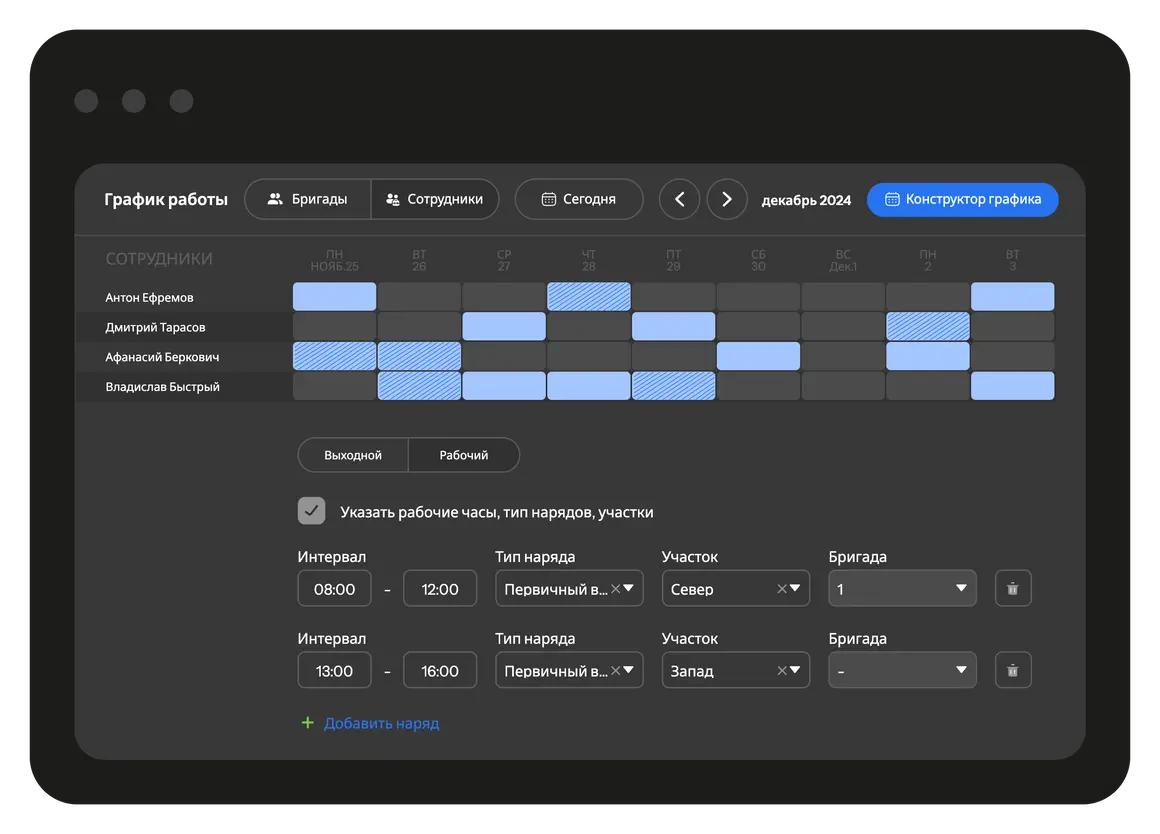The height and width of the screenshot is (834, 1160).
Task: Click green plus icon to add order
Action: (308, 723)
